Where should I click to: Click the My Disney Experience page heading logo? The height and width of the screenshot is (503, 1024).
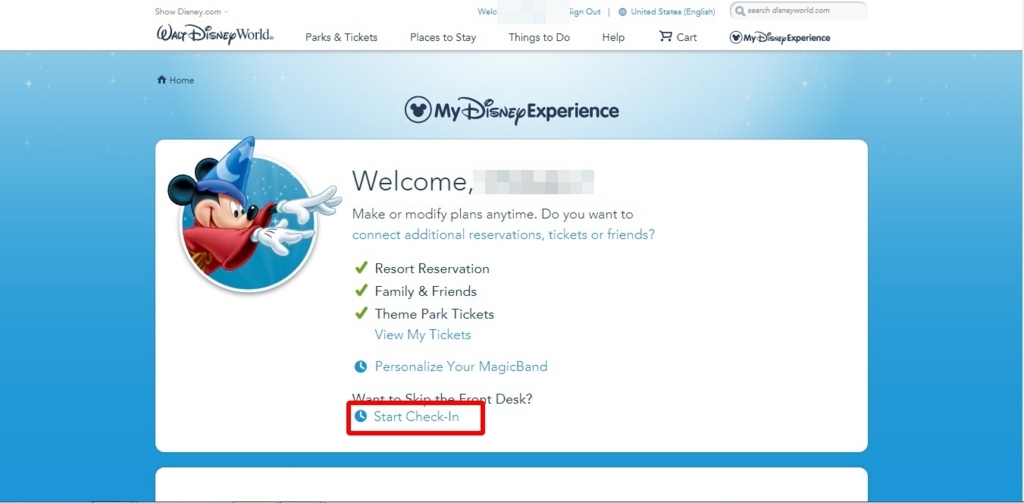coord(511,110)
